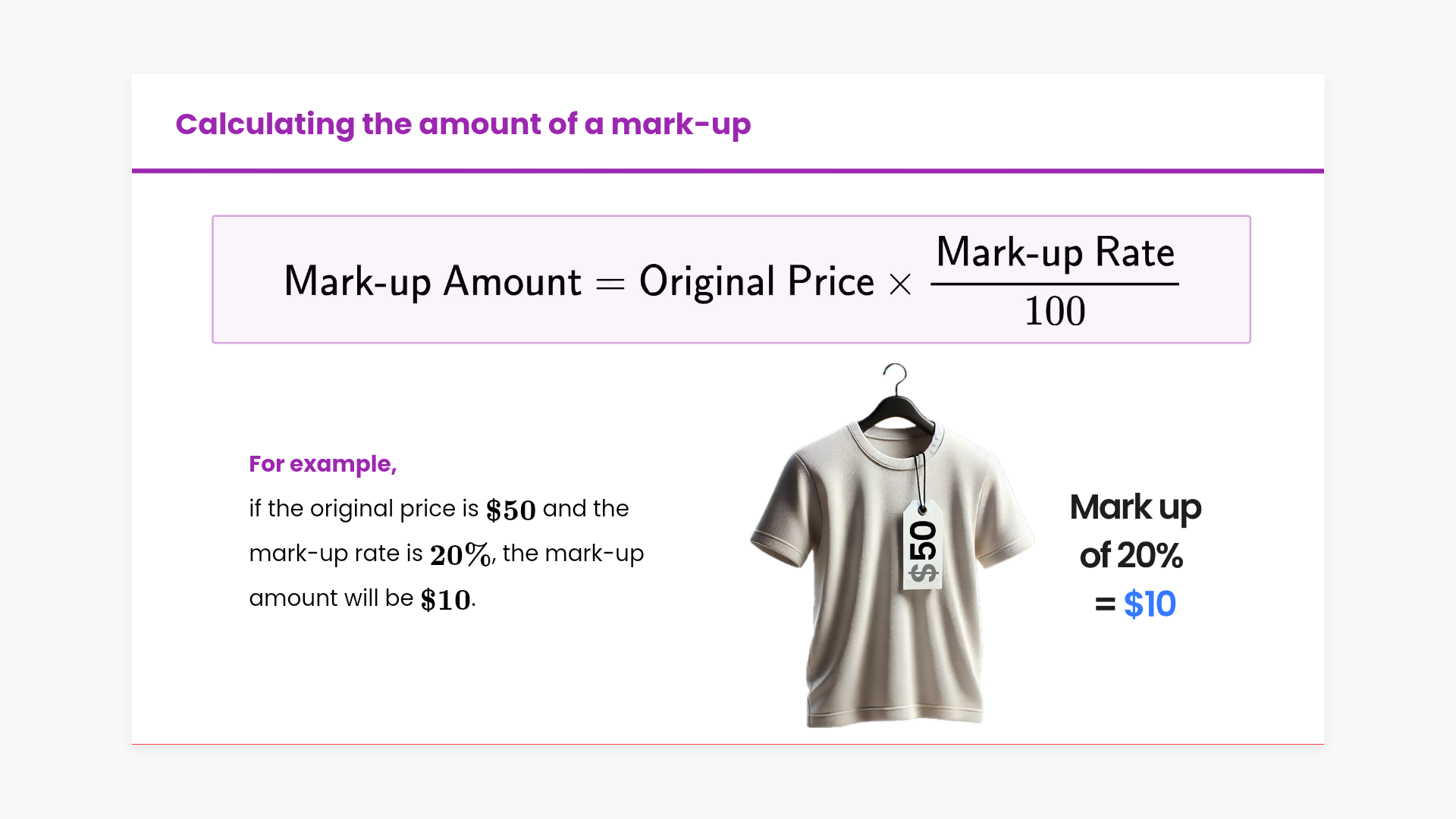Click the "Mark up" label right of the shirt
The height and width of the screenshot is (819, 1456).
point(1135,507)
